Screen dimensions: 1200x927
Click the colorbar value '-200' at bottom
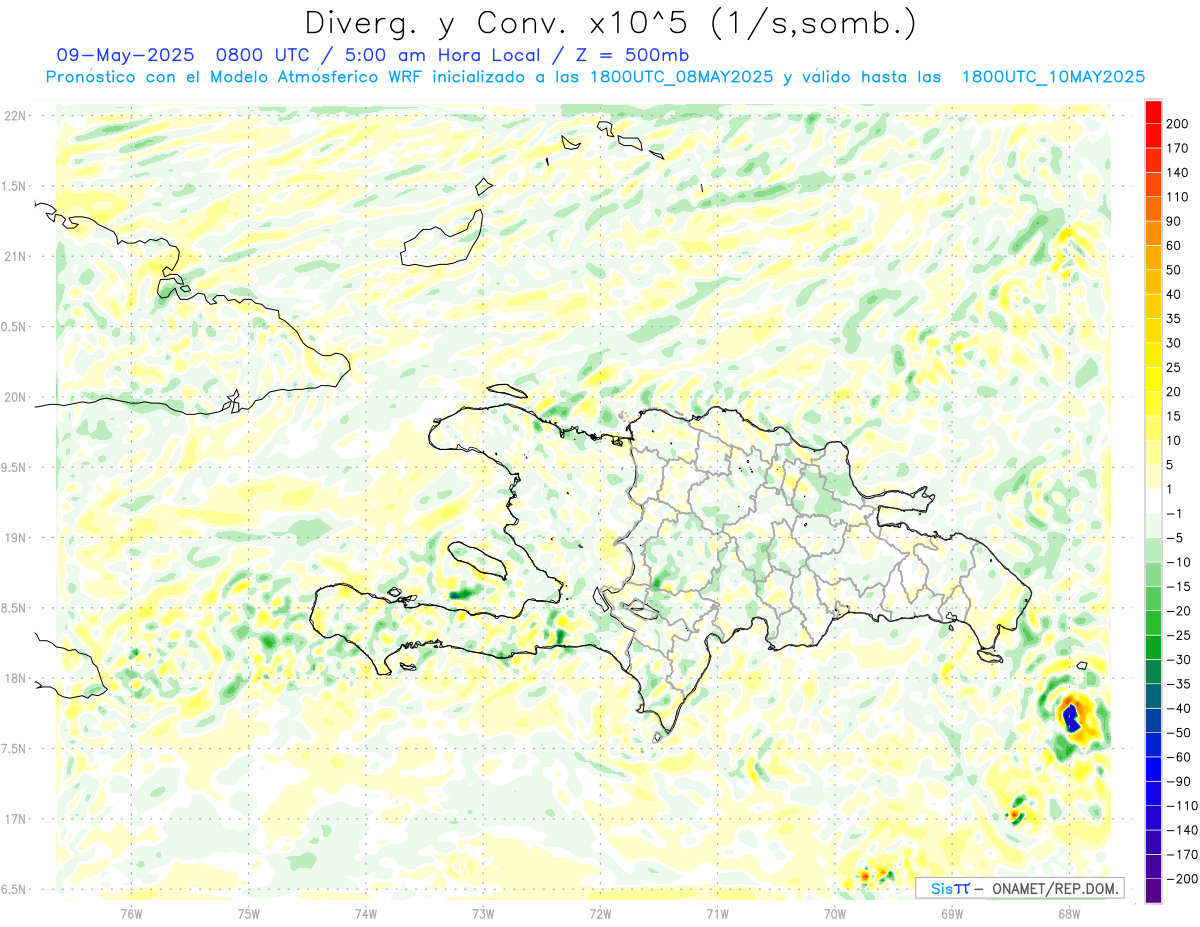1182,879
